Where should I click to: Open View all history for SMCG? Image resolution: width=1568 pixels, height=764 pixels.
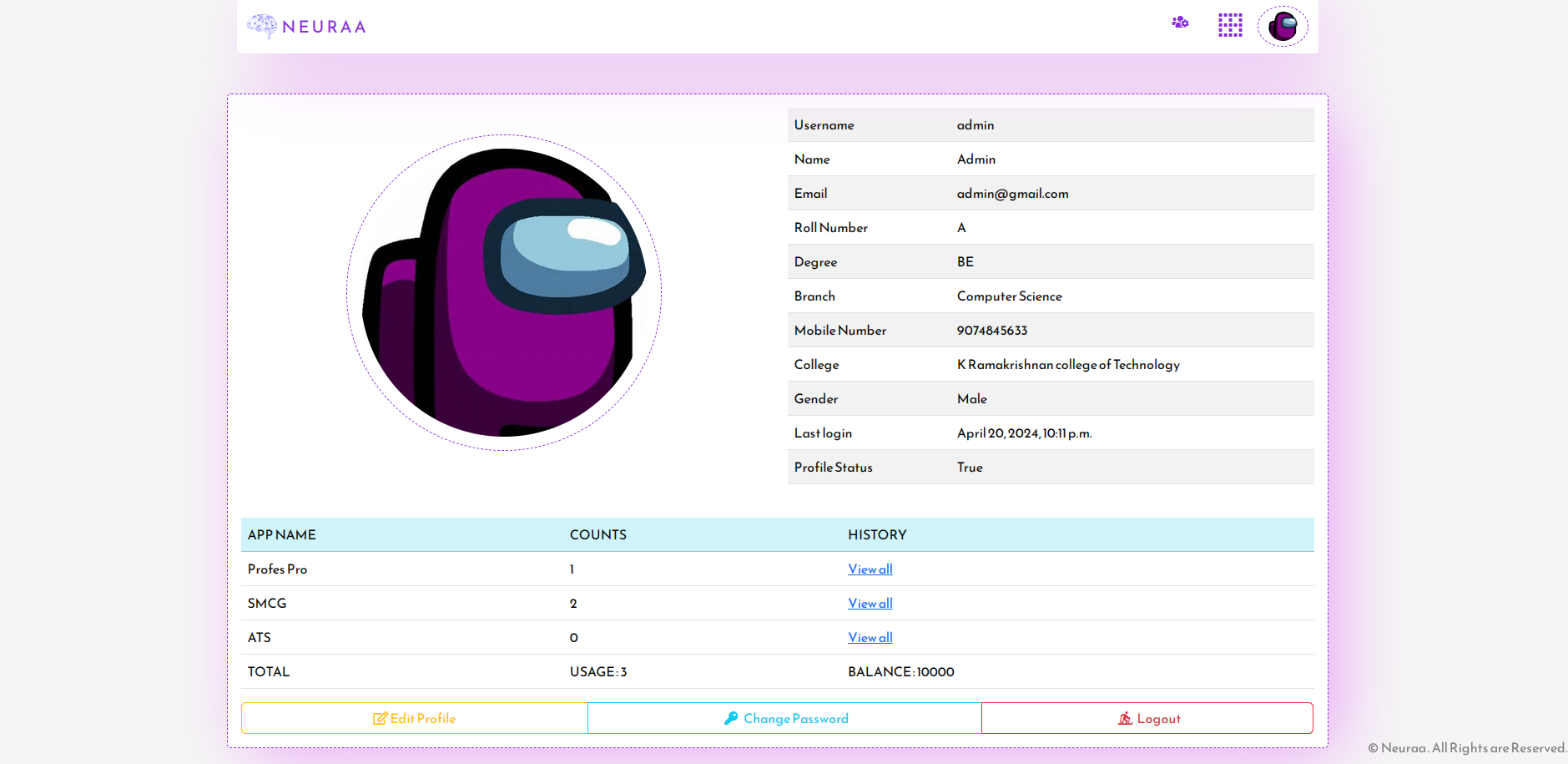pyautogui.click(x=870, y=603)
